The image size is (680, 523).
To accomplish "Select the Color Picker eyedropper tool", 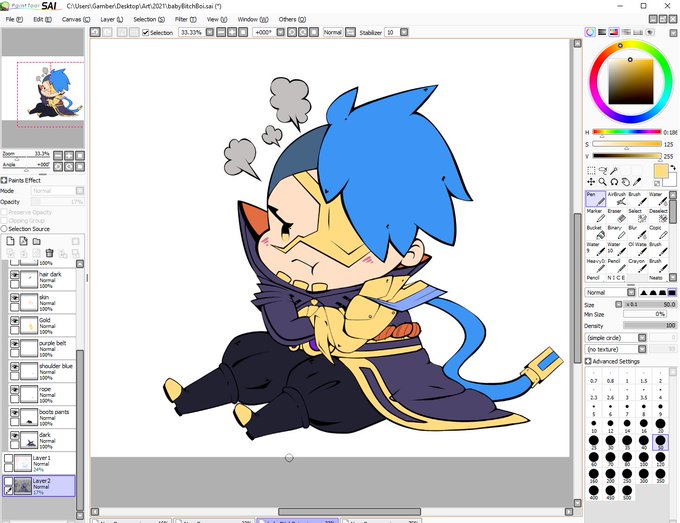I will pos(637,182).
